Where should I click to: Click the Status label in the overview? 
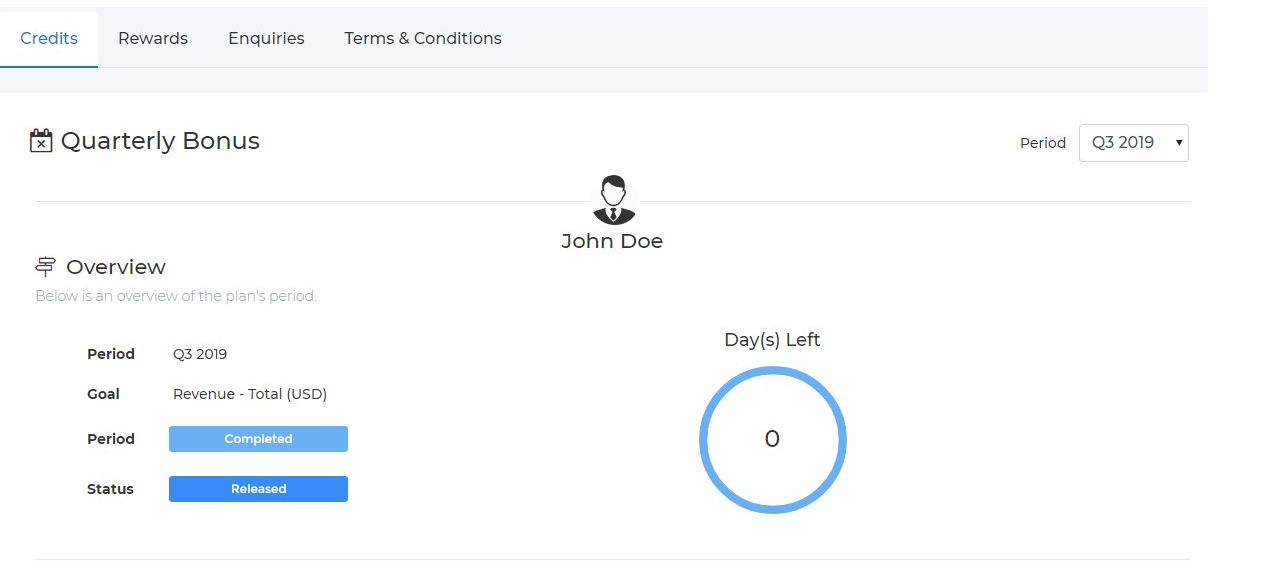click(110, 489)
